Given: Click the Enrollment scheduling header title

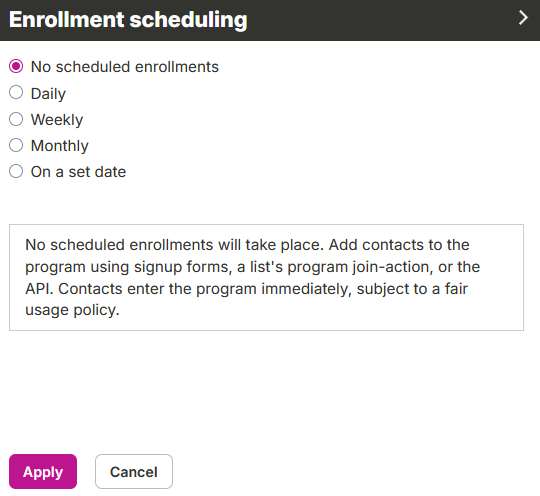Looking at the screenshot, I should click(128, 20).
